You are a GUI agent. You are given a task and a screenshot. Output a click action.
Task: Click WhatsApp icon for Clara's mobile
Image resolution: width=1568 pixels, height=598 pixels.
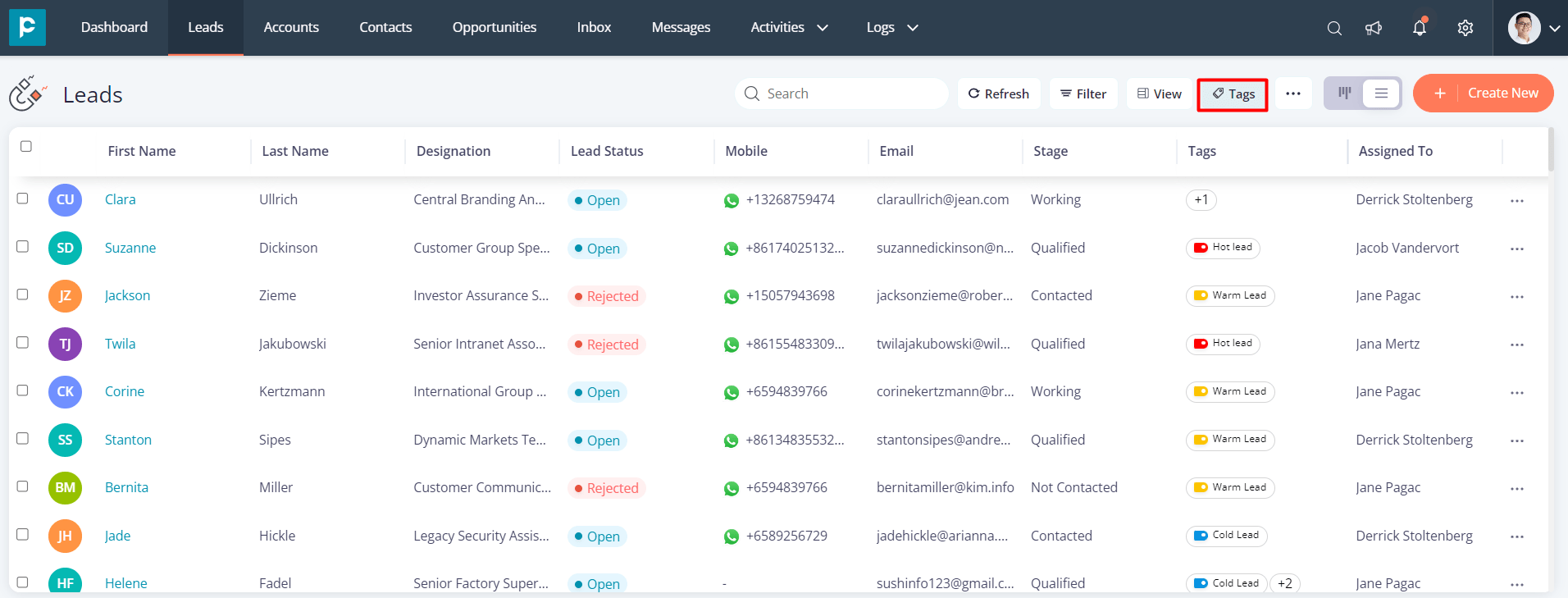click(x=732, y=200)
